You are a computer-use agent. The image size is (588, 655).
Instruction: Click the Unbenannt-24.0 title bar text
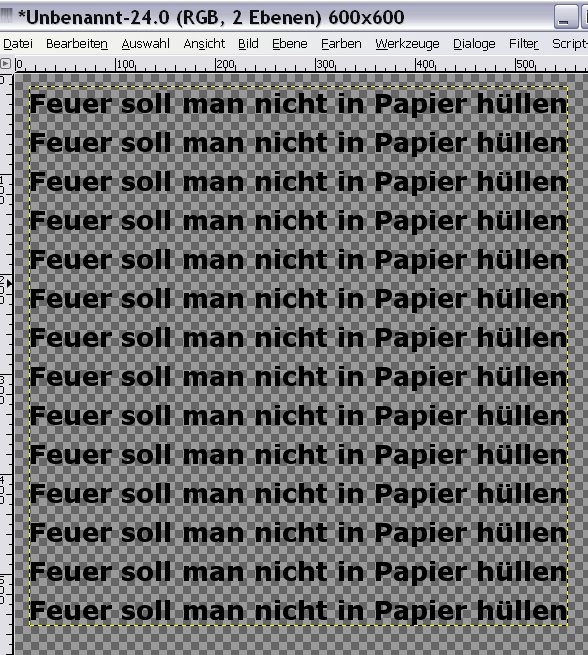click(211, 18)
